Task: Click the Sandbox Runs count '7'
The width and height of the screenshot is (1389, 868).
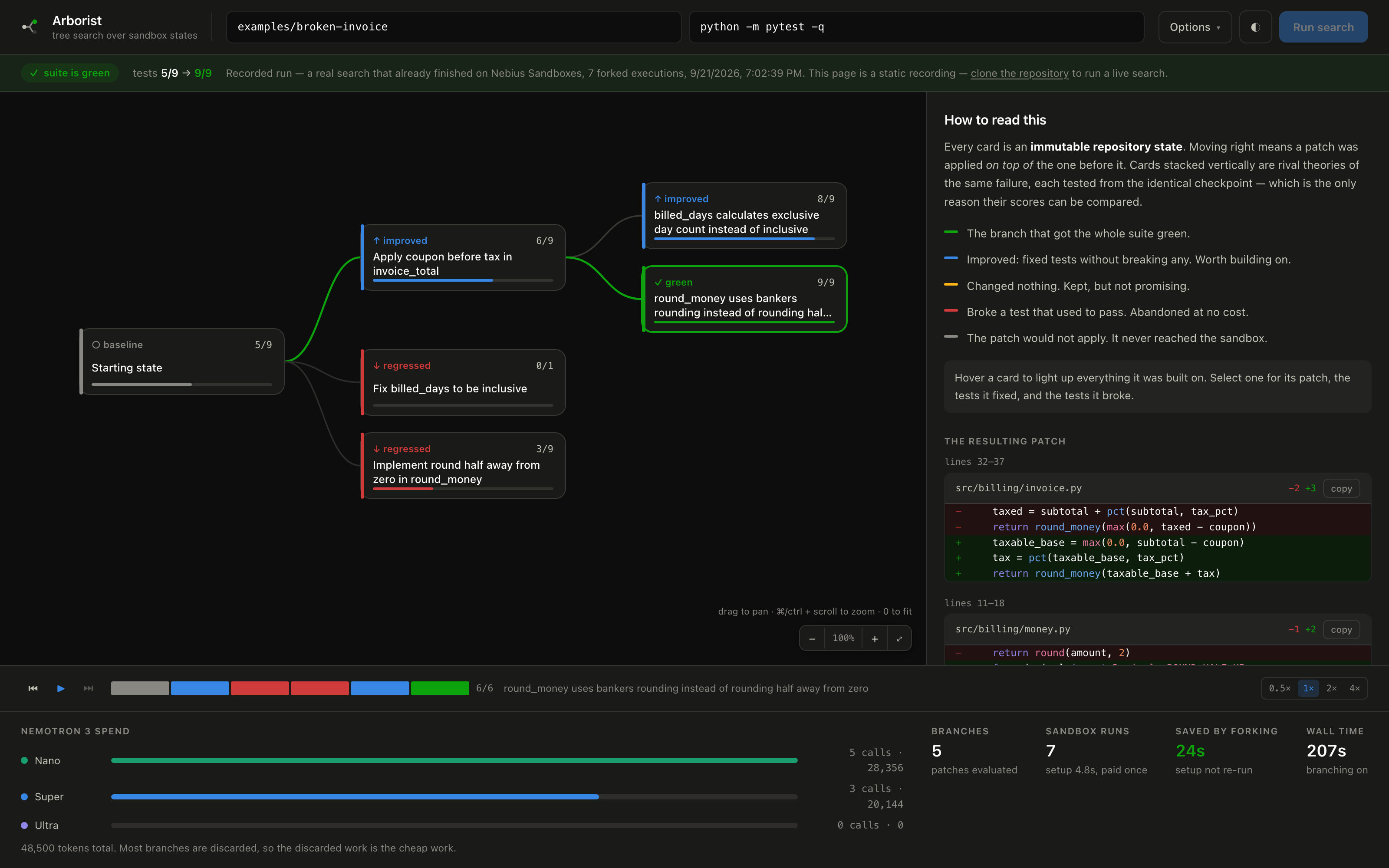Action: tap(1050, 751)
